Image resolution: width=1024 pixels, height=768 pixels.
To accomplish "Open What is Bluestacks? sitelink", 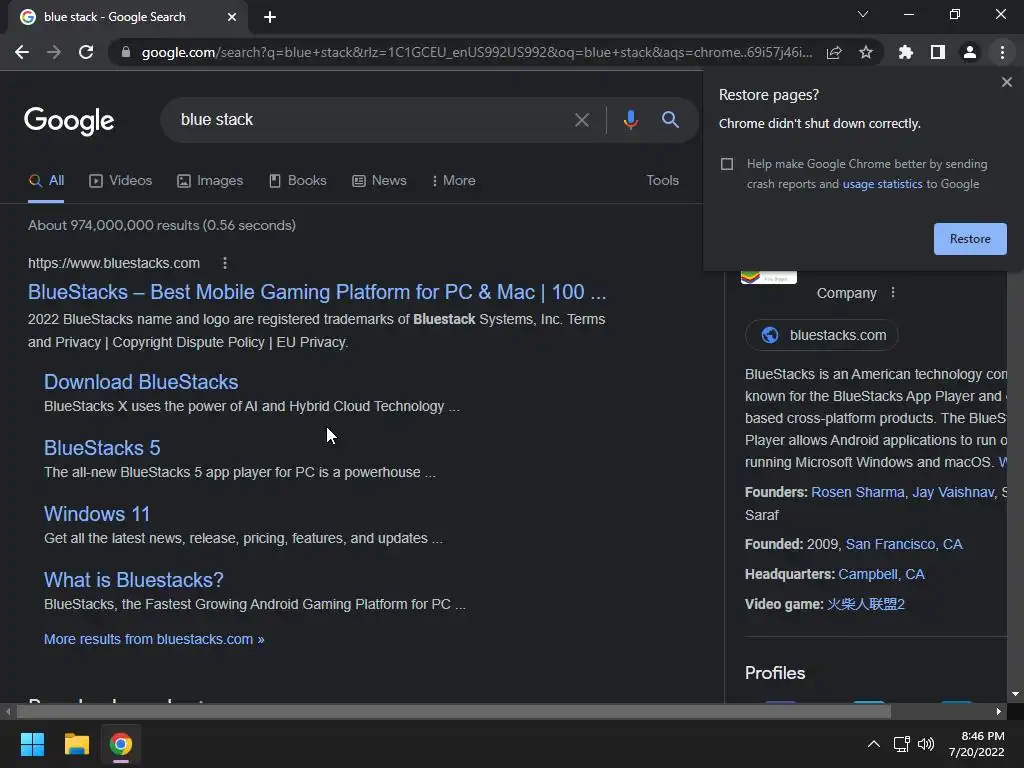I will 134,580.
